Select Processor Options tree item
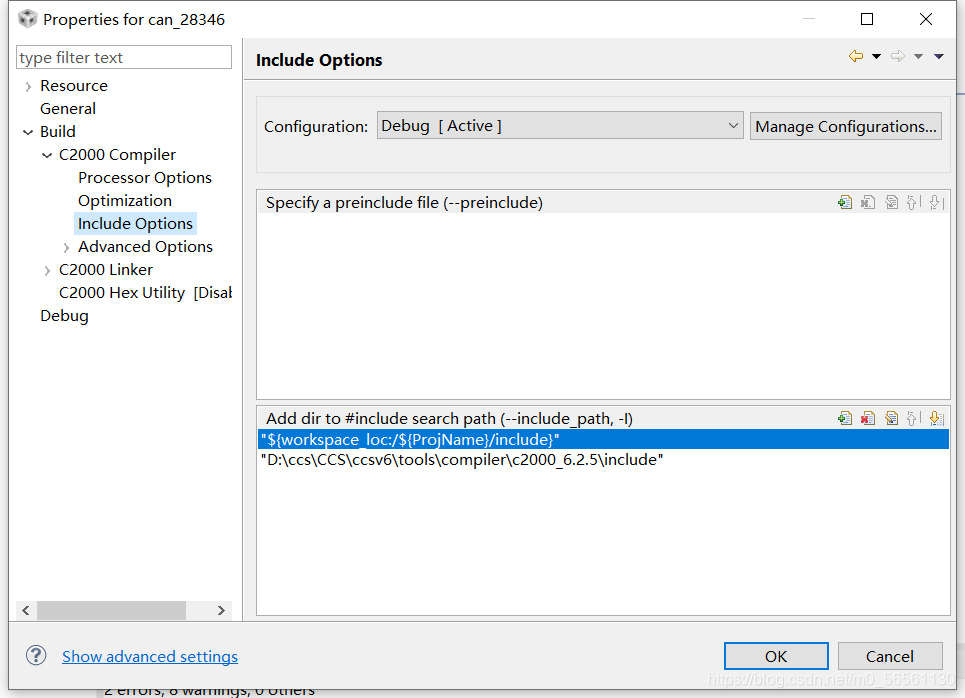965x698 pixels. [x=145, y=177]
